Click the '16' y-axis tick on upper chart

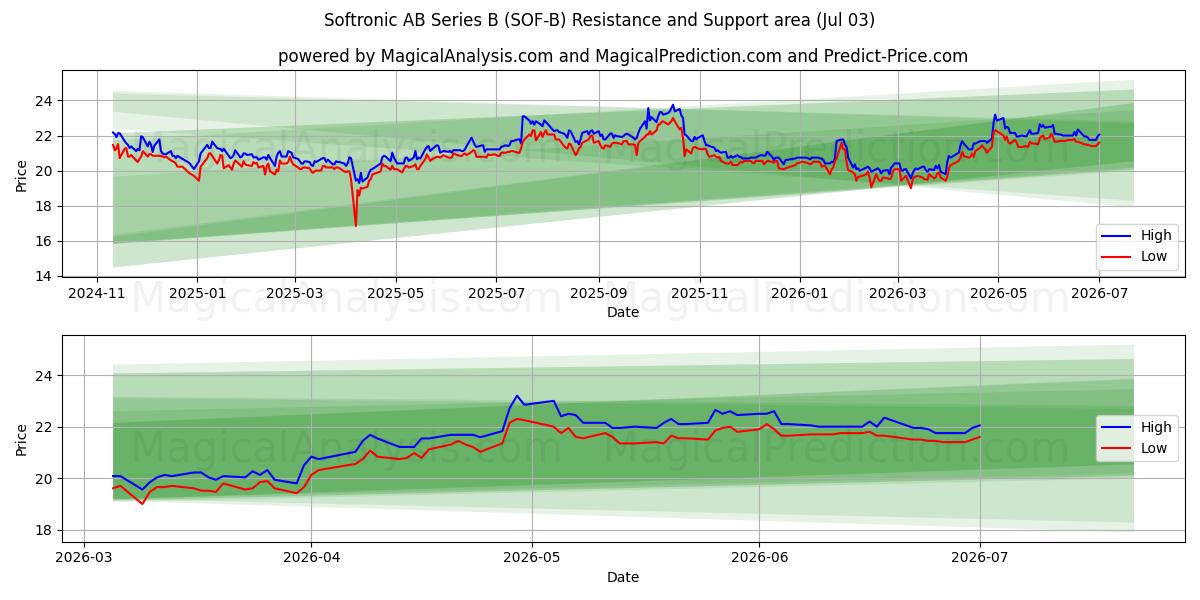pyautogui.click(x=46, y=241)
